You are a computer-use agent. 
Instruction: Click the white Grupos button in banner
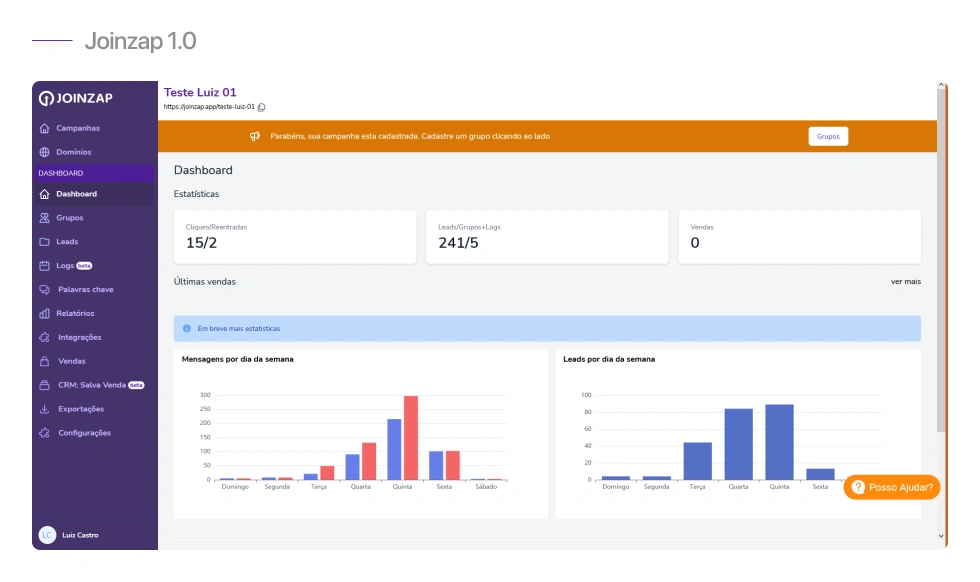828,136
